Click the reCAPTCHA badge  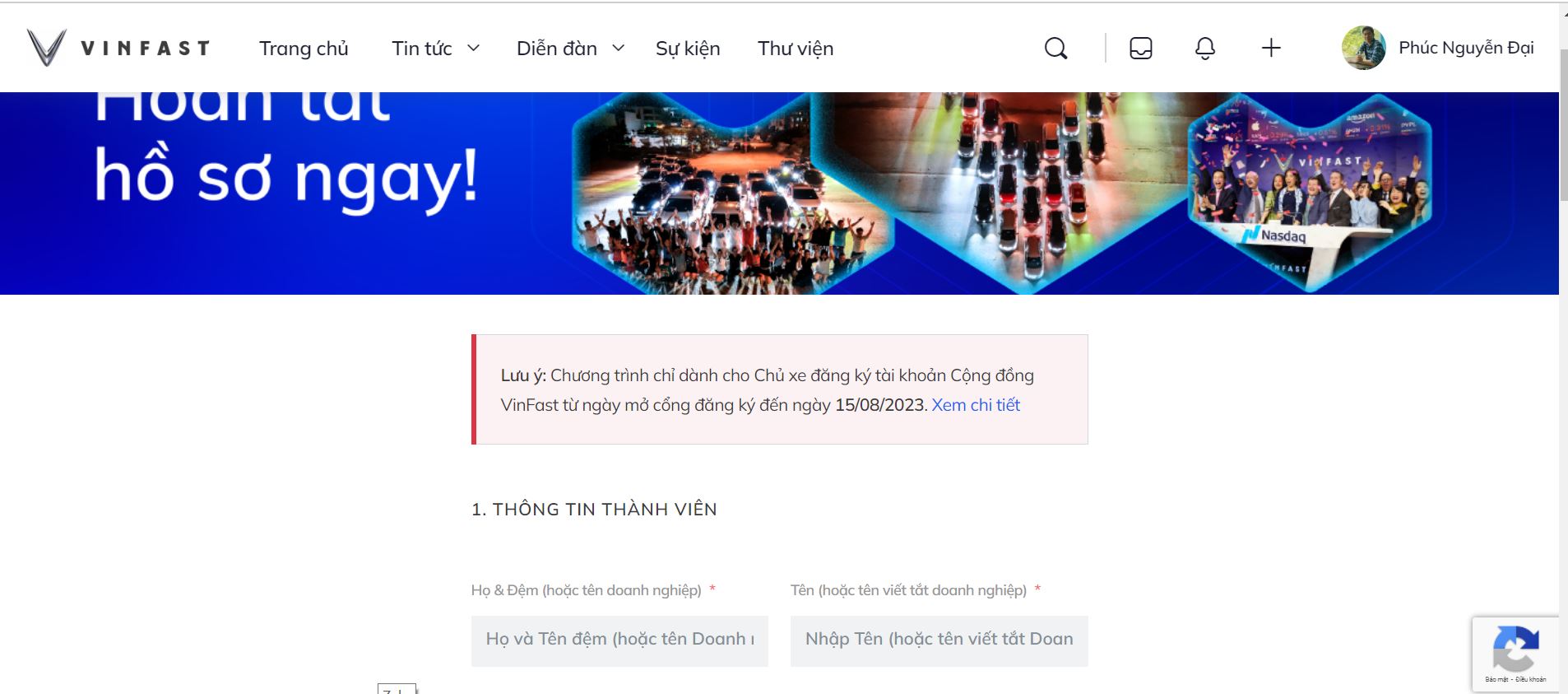[x=1515, y=654]
